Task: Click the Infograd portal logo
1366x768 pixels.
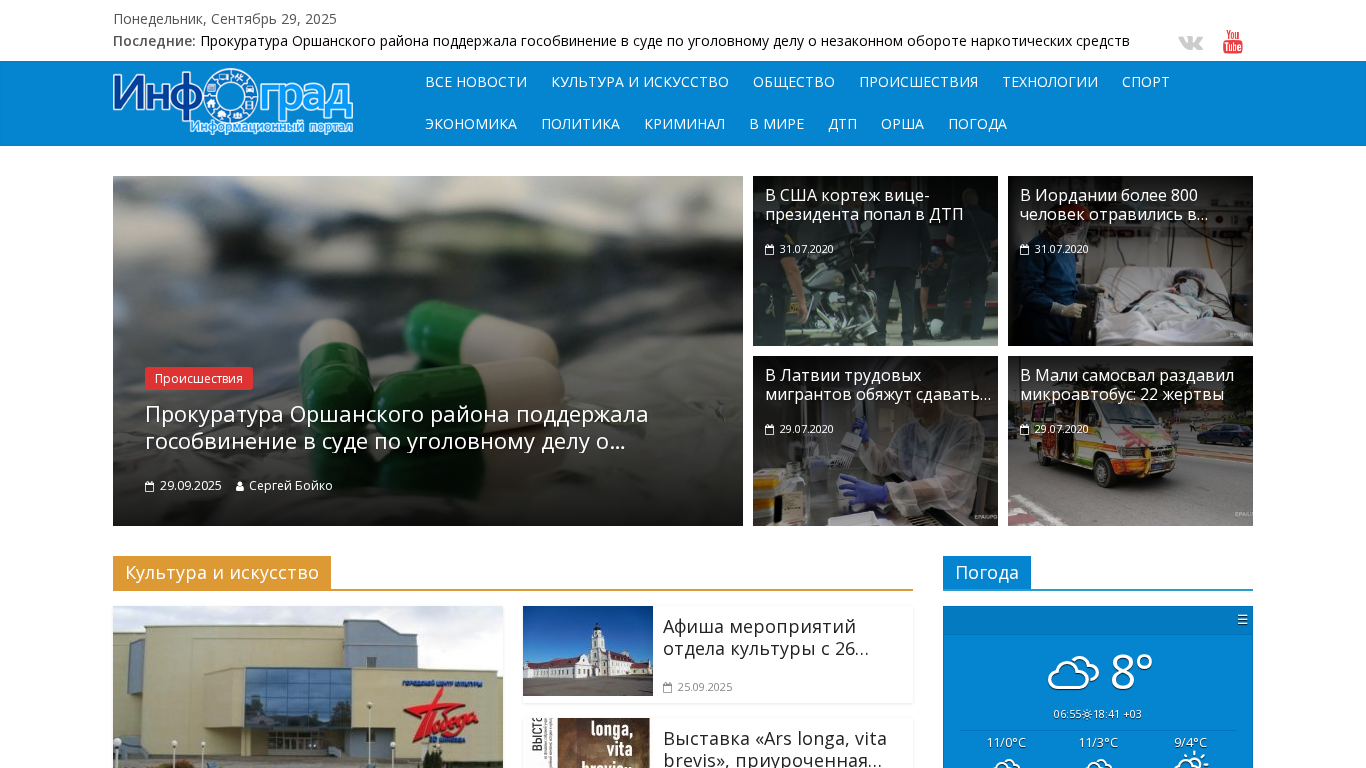Action: point(233,102)
